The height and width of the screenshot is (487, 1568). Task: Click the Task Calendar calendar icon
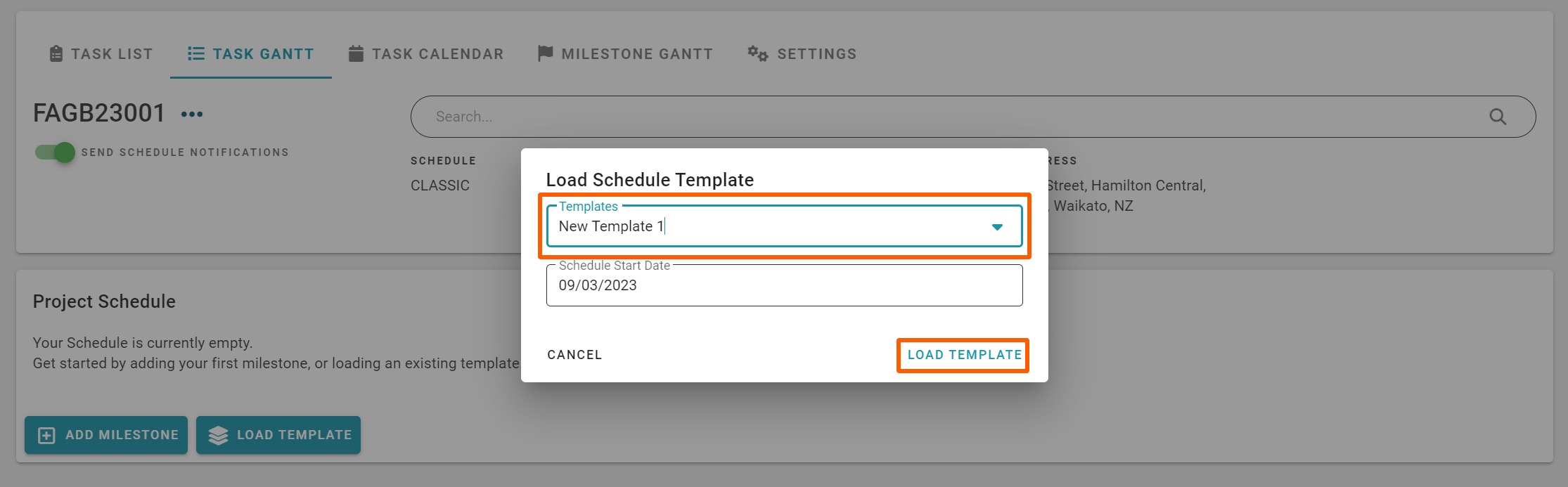(356, 54)
